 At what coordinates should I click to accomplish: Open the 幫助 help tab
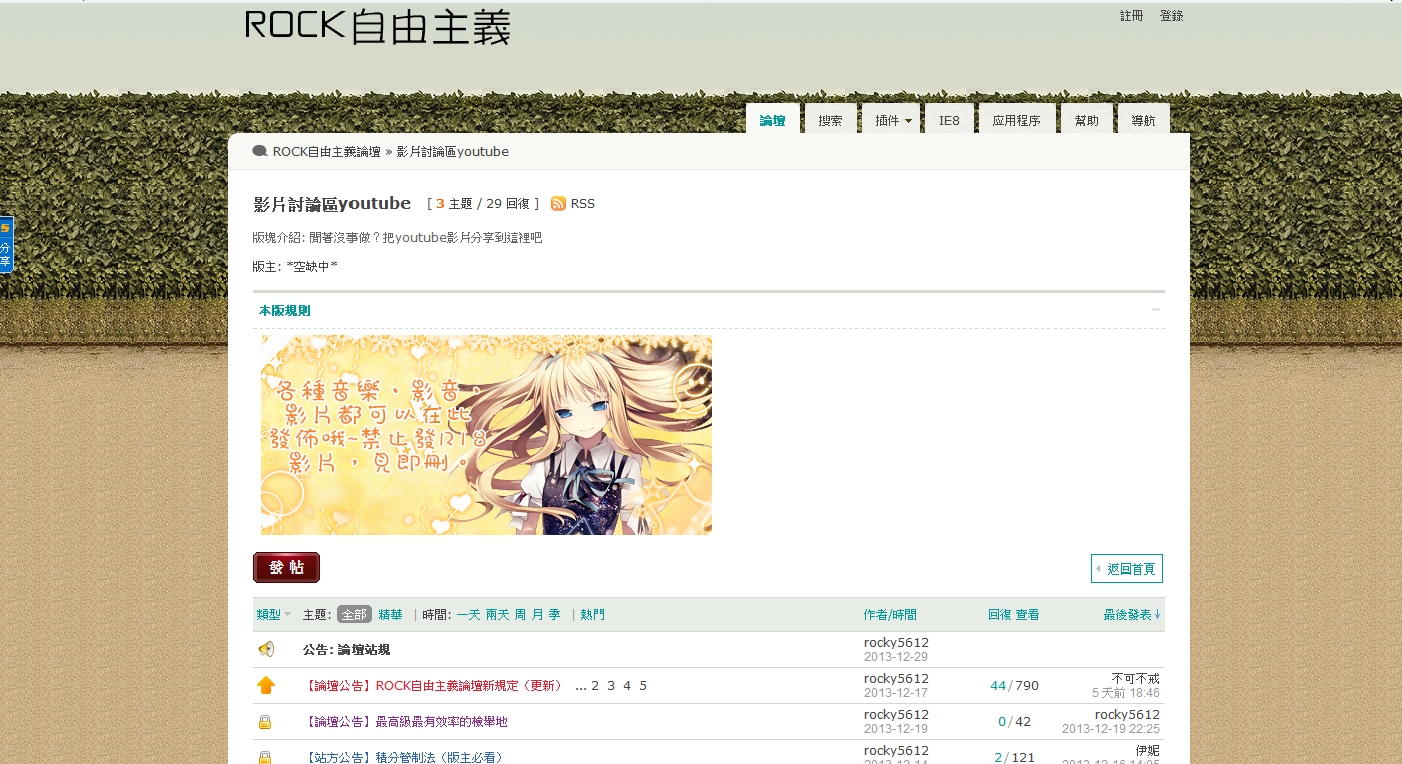coord(1087,120)
